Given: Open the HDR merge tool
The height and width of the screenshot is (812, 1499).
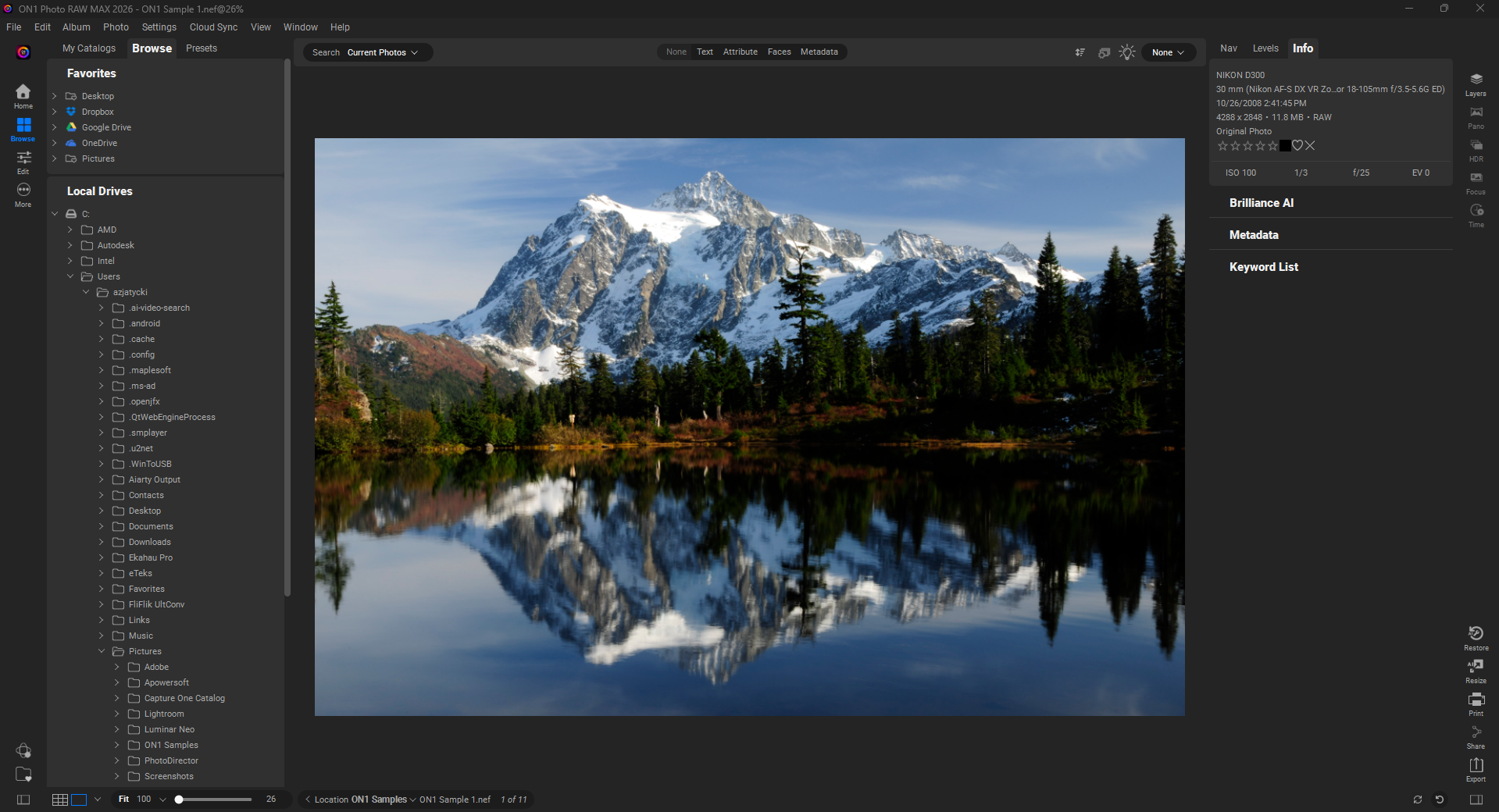Looking at the screenshot, I should click(1476, 149).
